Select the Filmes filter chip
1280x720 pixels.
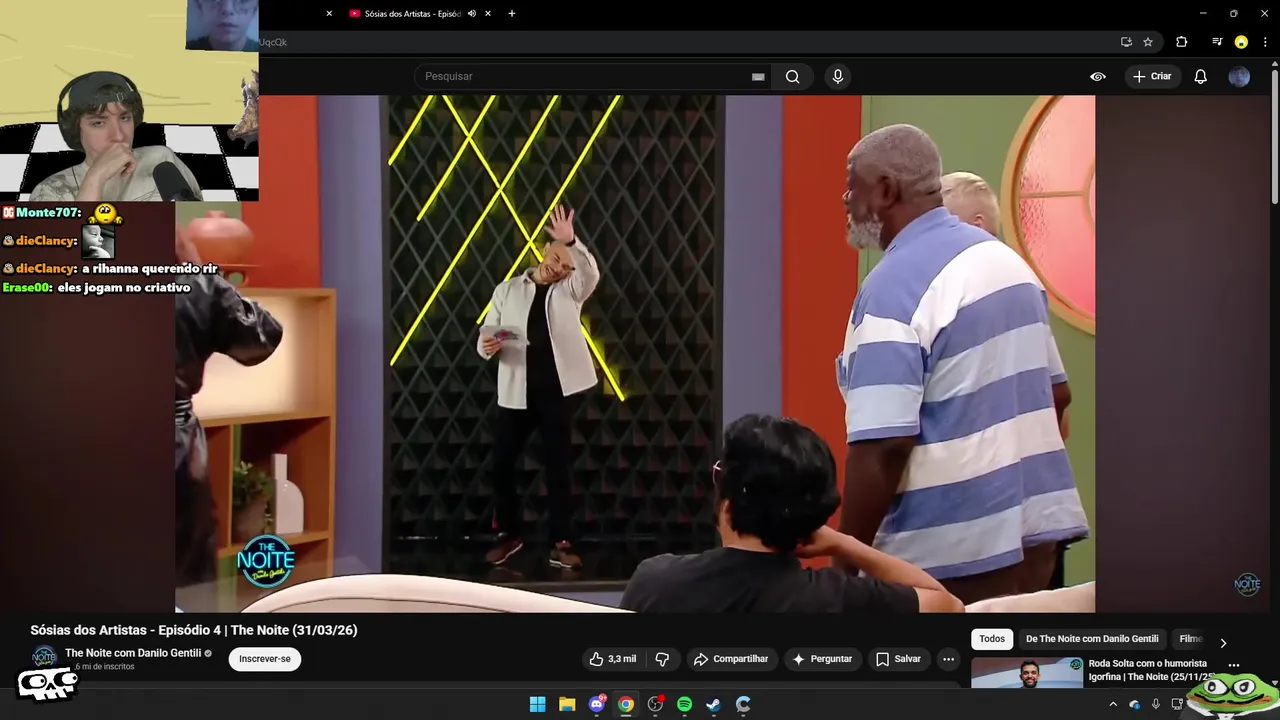click(1190, 639)
